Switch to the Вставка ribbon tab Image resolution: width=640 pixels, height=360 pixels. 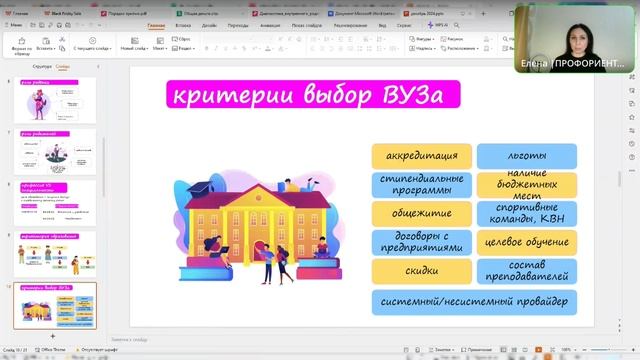tap(183, 25)
